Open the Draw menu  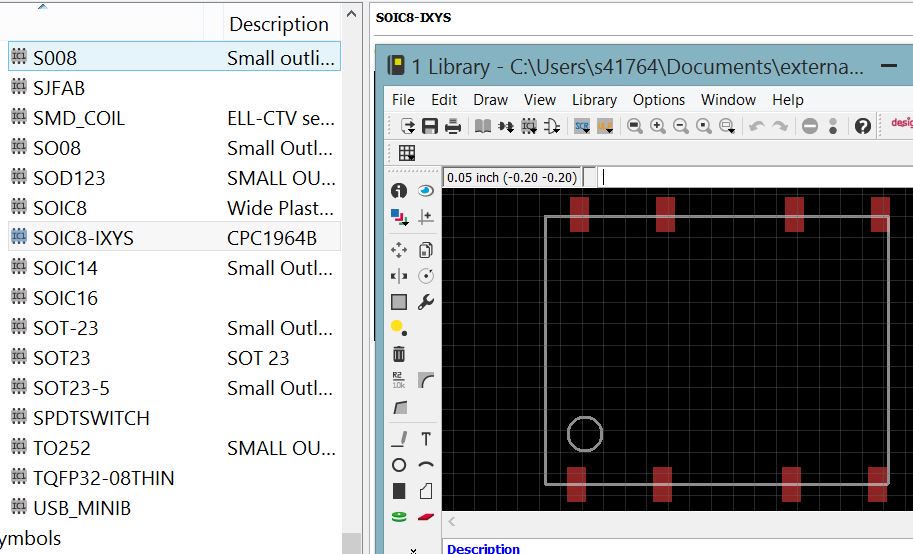click(x=491, y=100)
